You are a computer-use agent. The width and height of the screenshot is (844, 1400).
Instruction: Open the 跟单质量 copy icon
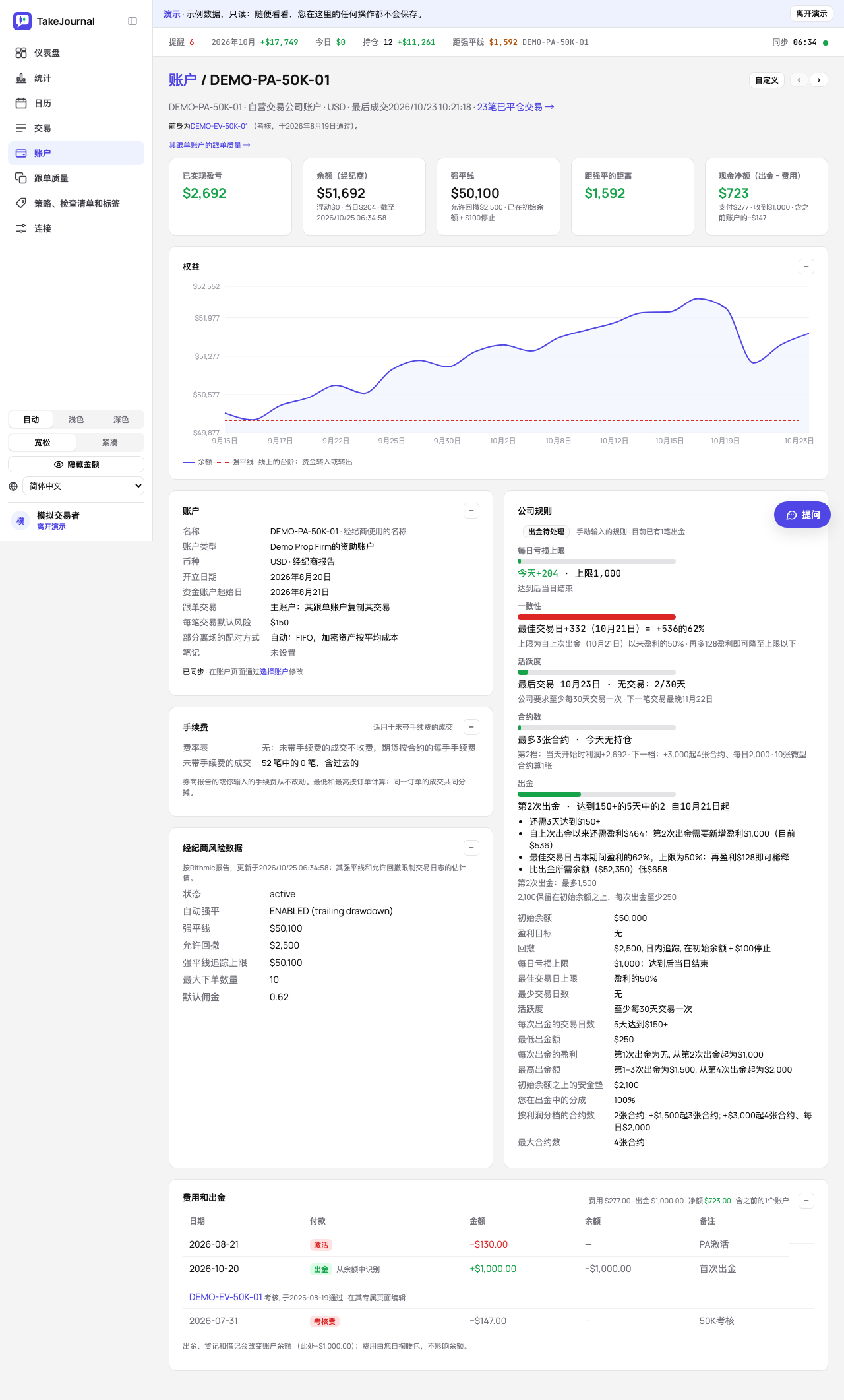point(21,178)
